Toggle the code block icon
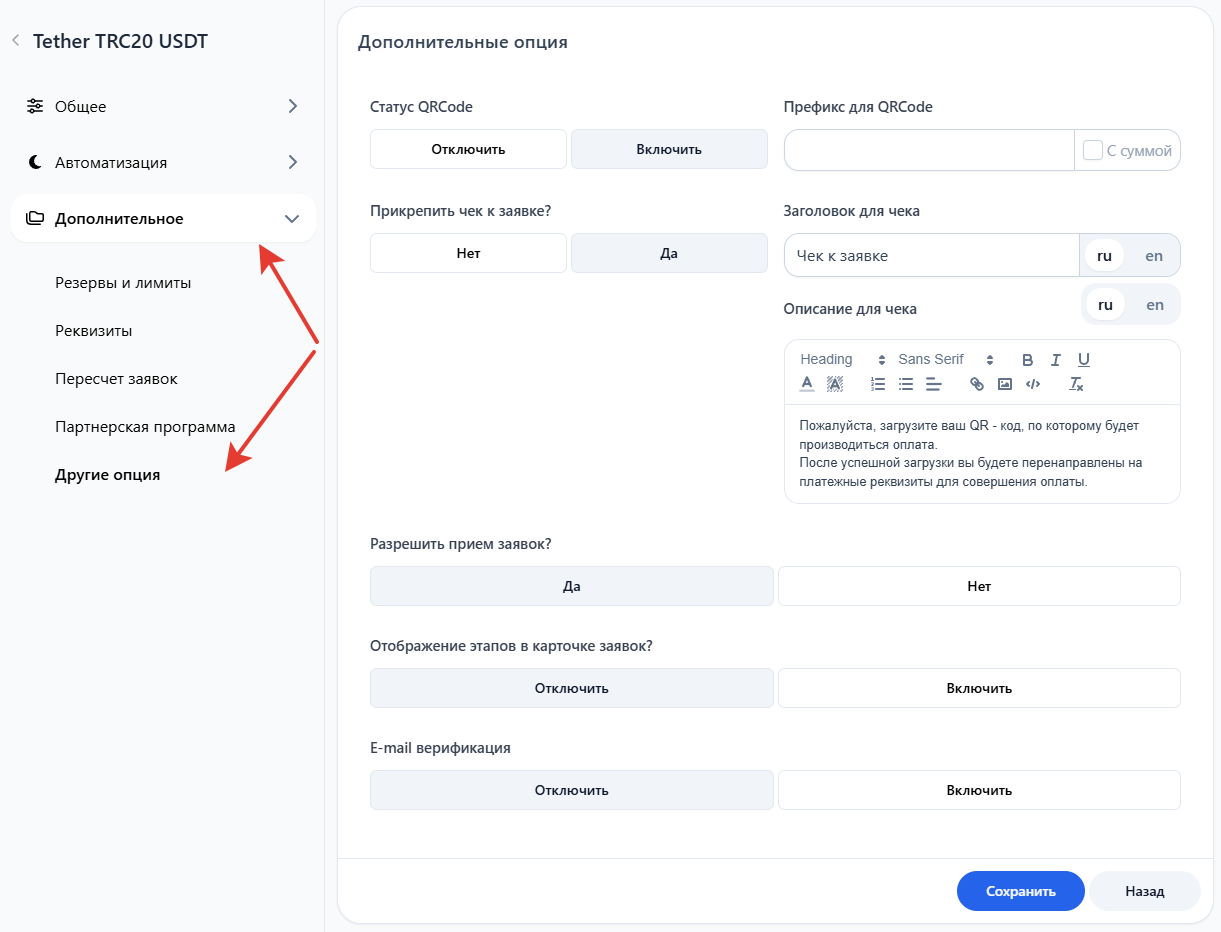Screen dimensions: 1221x932 tap(1033, 384)
